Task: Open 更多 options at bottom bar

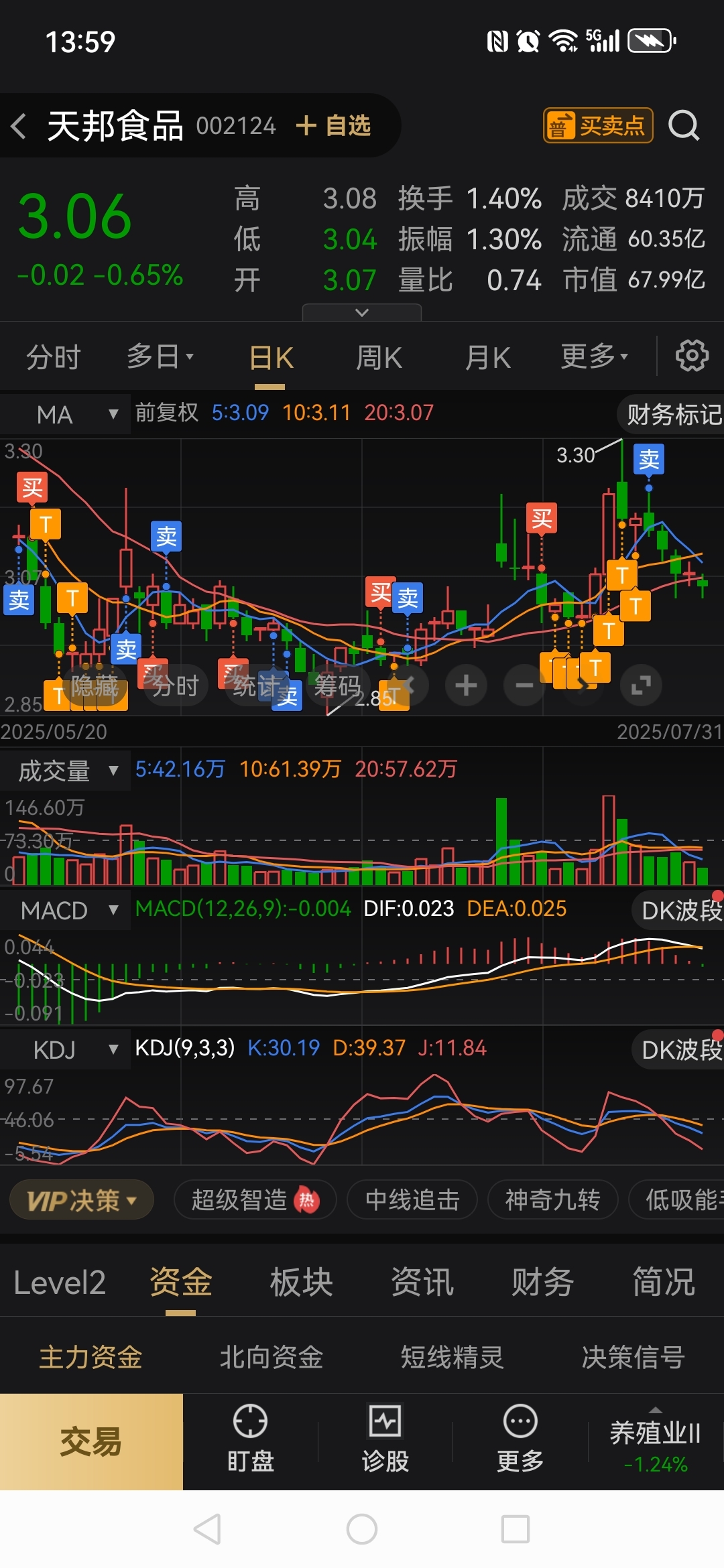Action: 520,1439
